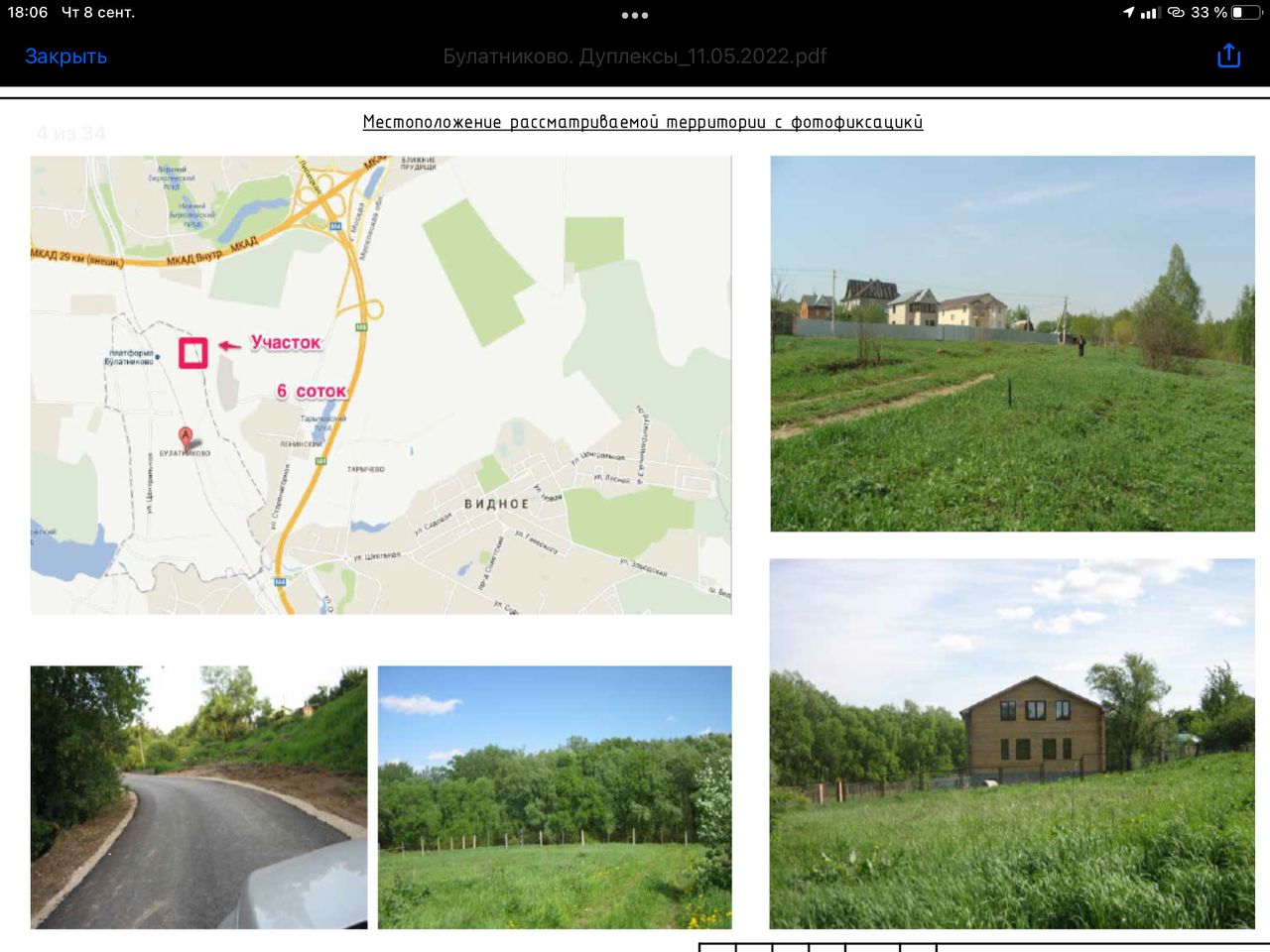Screen dimensions: 1270x952
Task: Tap the cellular signal bars icon
Action: coord(1150,13)
